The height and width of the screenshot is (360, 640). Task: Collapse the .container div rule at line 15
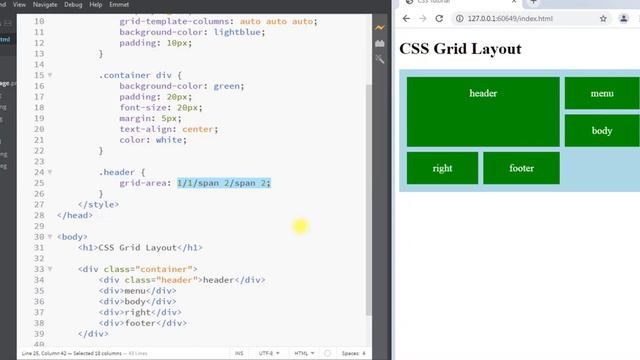click(x=50, y=75)
